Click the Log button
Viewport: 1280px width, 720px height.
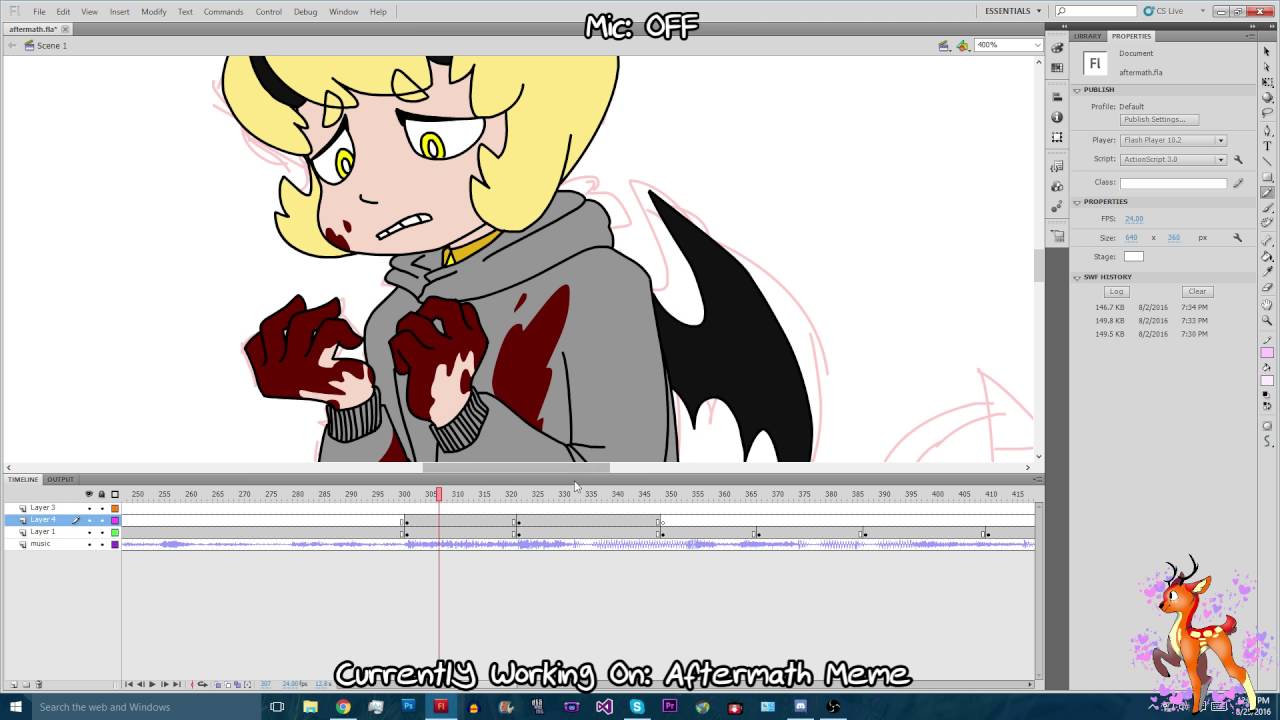[1116, 292]
